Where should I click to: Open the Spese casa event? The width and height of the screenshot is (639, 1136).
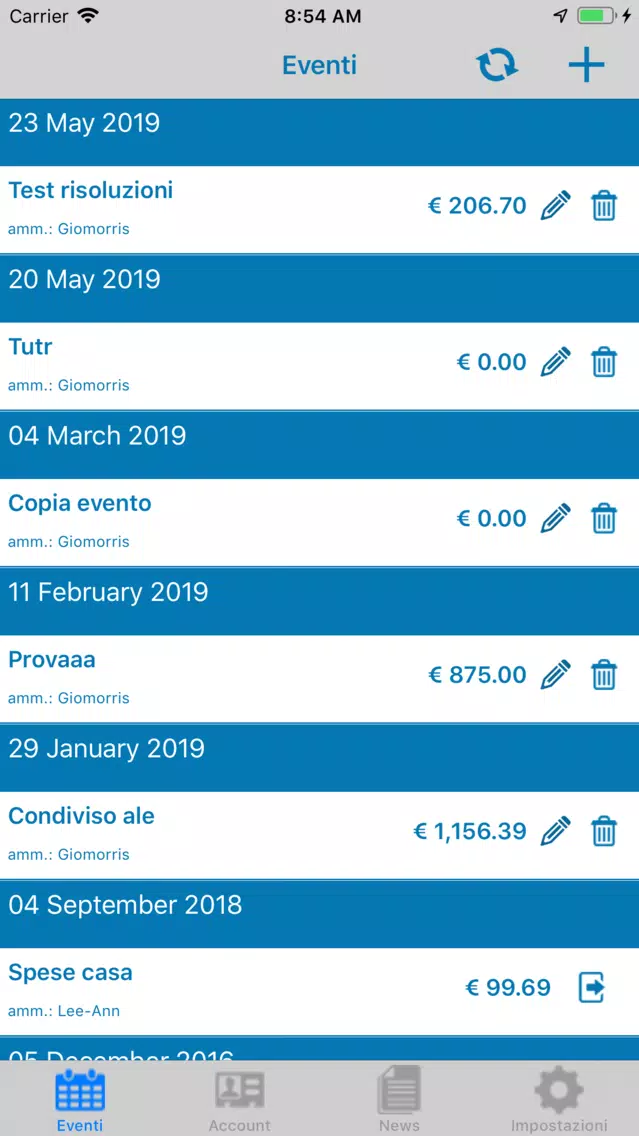coord(320,992)
